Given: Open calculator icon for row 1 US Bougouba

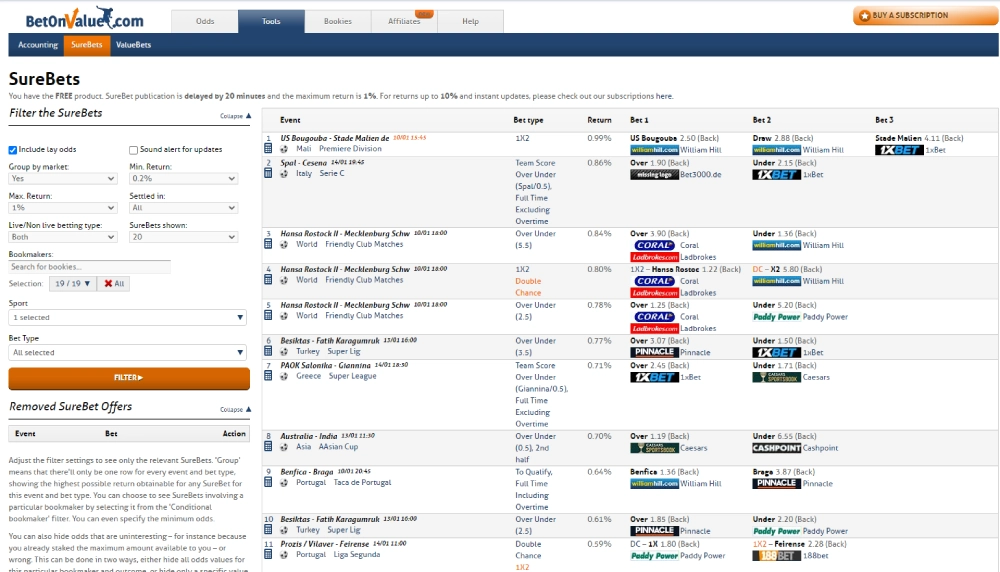Looking at the screenshot, I should 268,149.
